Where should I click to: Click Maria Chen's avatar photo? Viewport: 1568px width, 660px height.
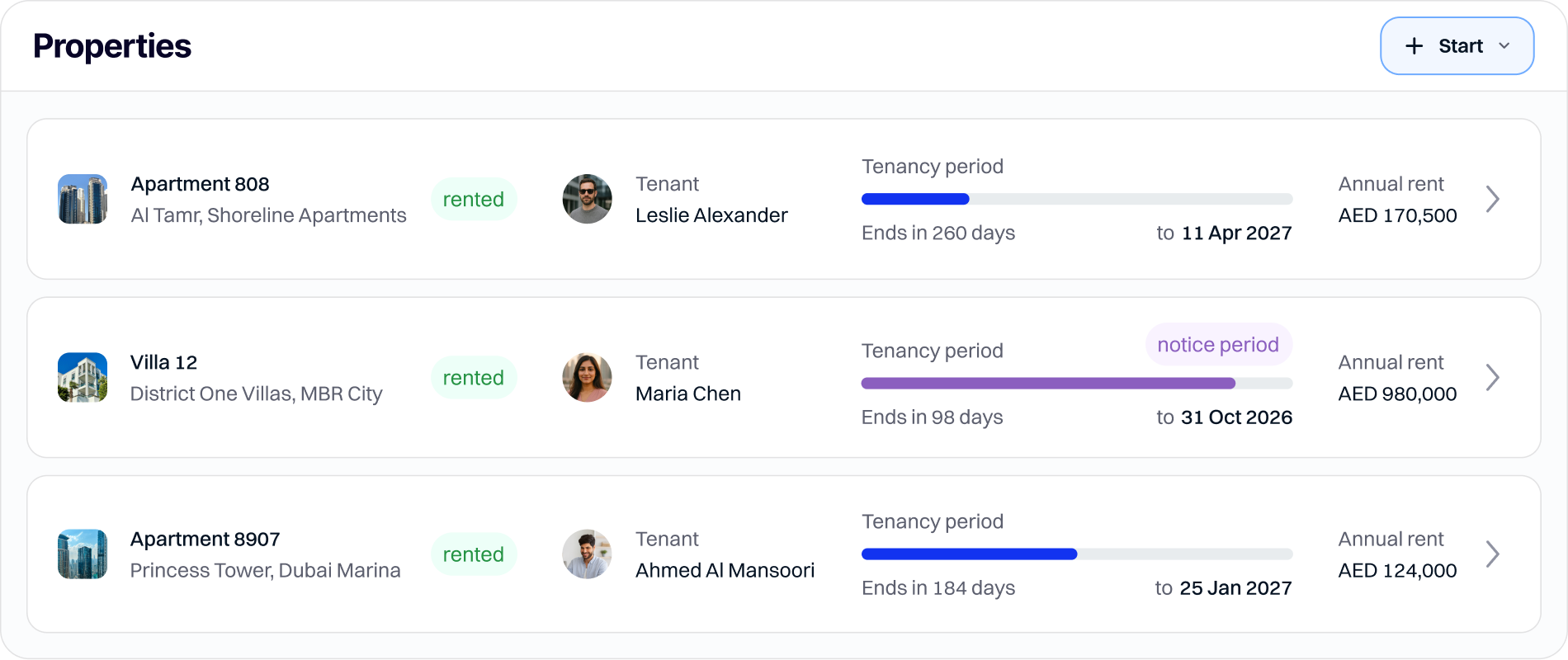(587, 377)
